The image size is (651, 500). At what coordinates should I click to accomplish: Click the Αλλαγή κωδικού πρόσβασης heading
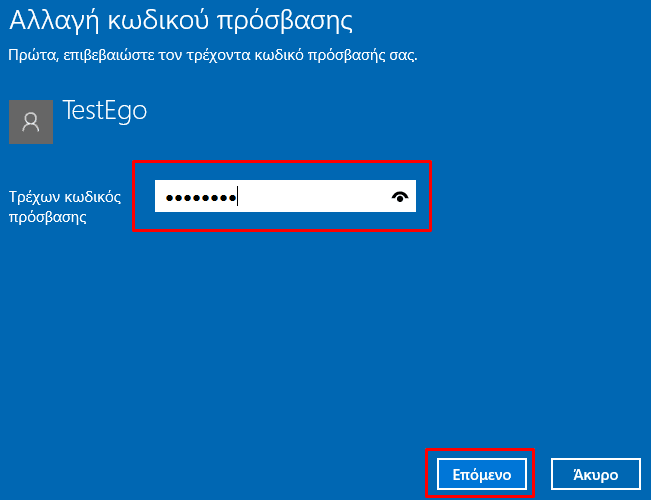181,20
